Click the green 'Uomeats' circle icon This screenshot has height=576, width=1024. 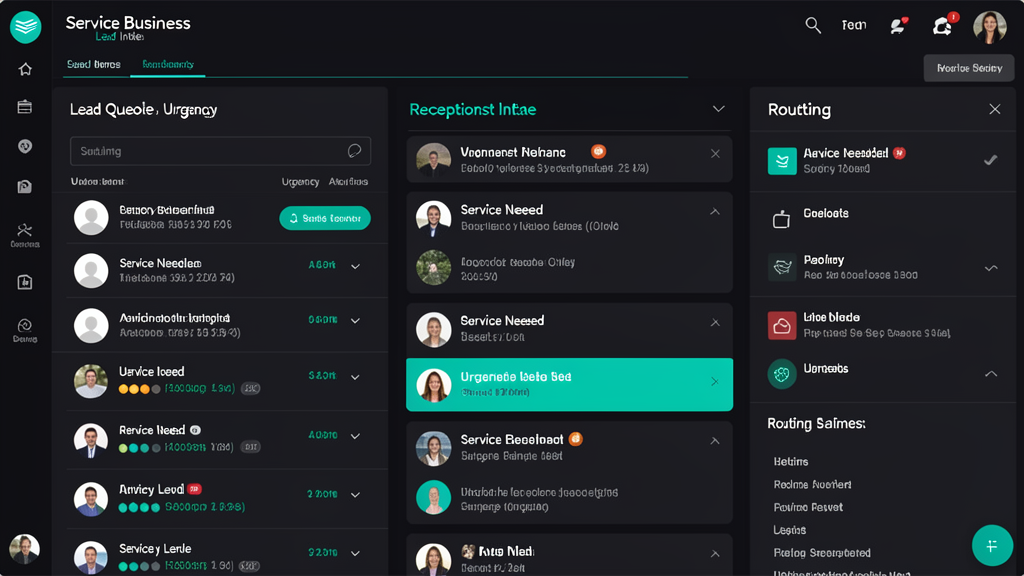click(x=782, y=374)
